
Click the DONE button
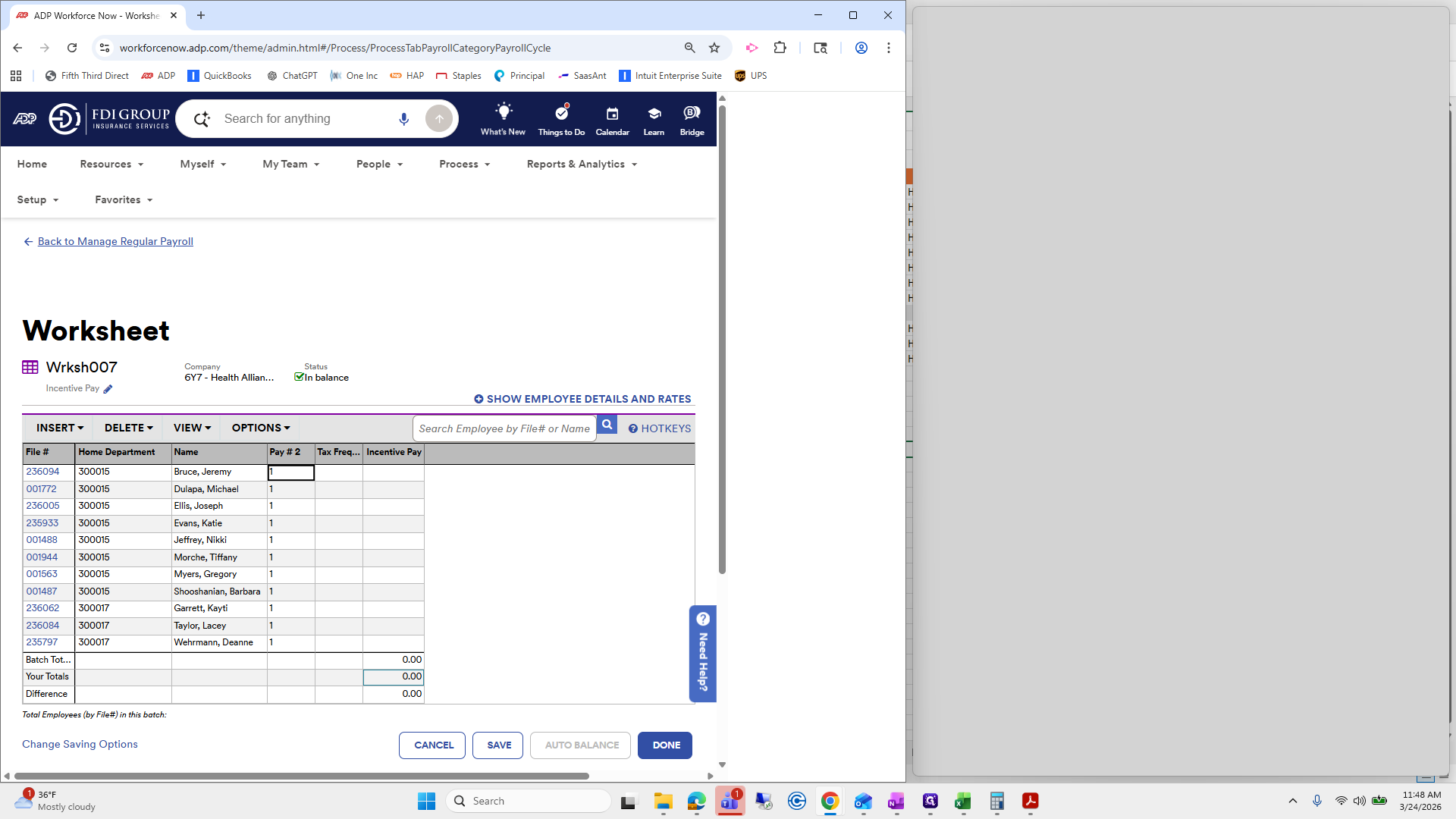[665, 745]
